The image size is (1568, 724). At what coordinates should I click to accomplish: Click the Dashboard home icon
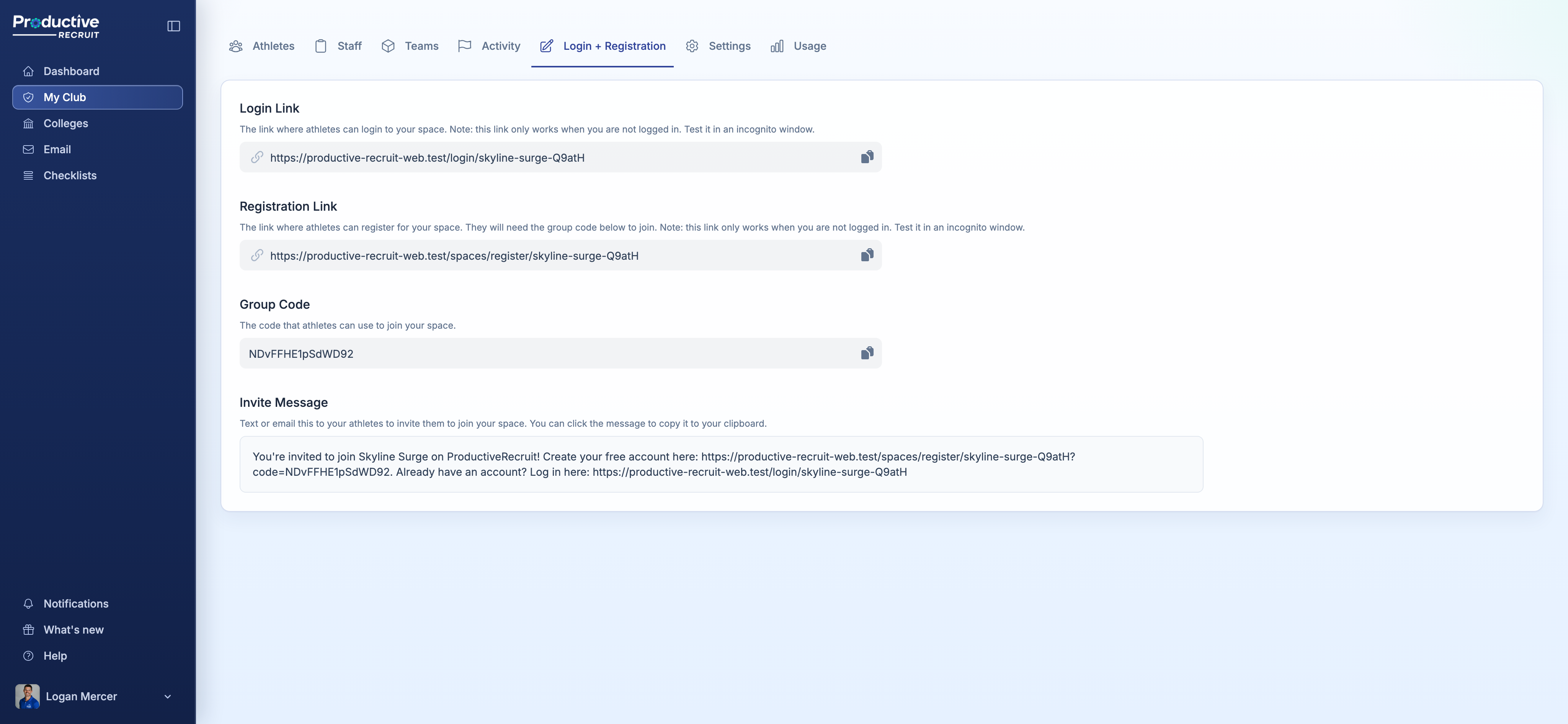[28, 71]
